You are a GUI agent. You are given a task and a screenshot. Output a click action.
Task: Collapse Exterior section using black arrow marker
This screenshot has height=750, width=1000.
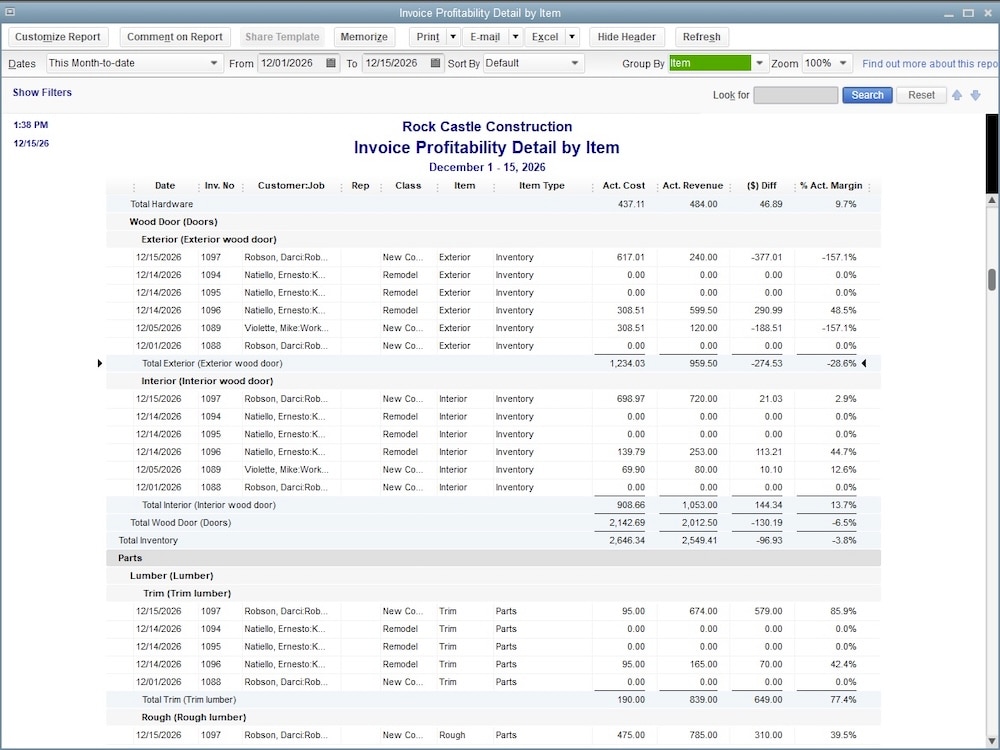[x=99, y=363]
